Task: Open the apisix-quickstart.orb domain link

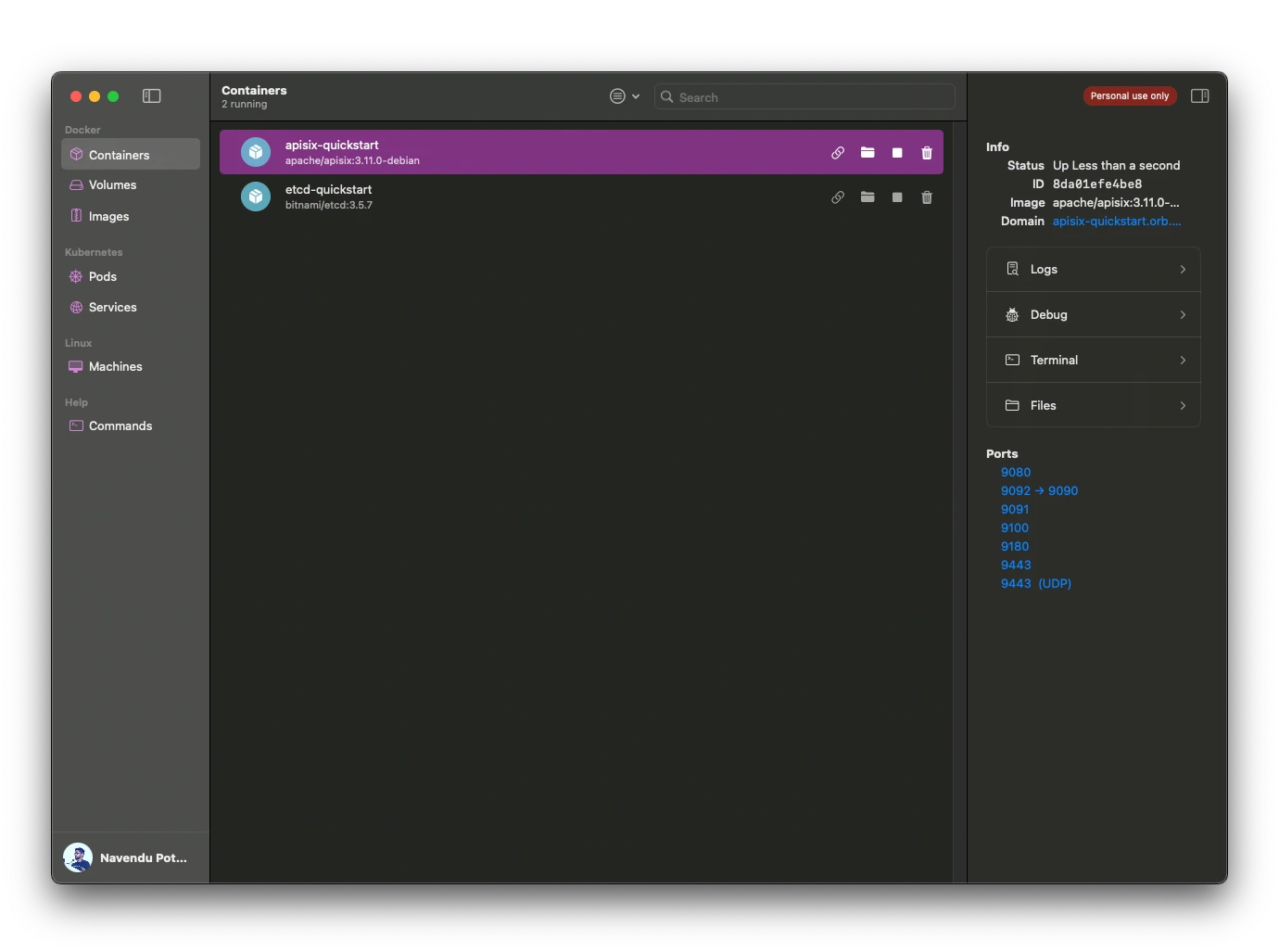Action: (x=1117, y=221)
